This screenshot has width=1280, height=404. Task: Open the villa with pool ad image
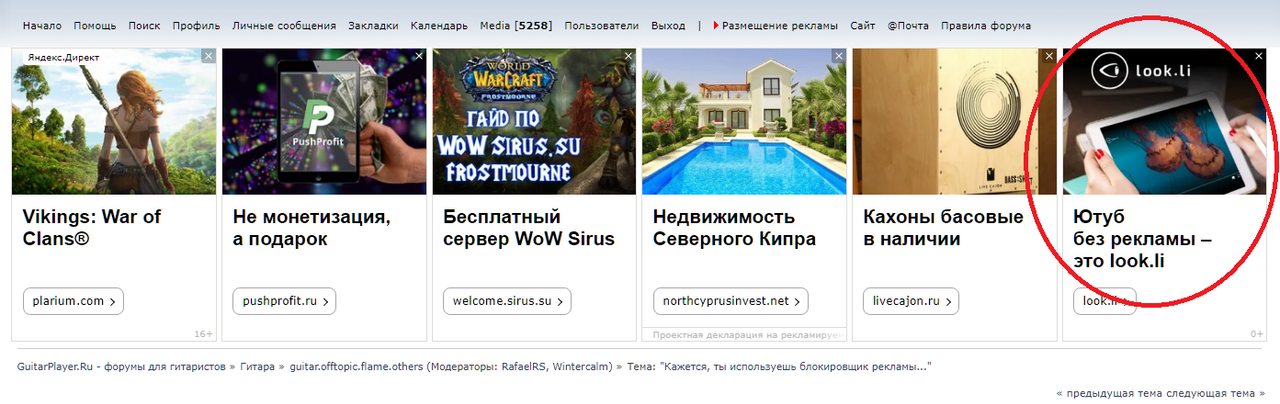tap(744, 121)
